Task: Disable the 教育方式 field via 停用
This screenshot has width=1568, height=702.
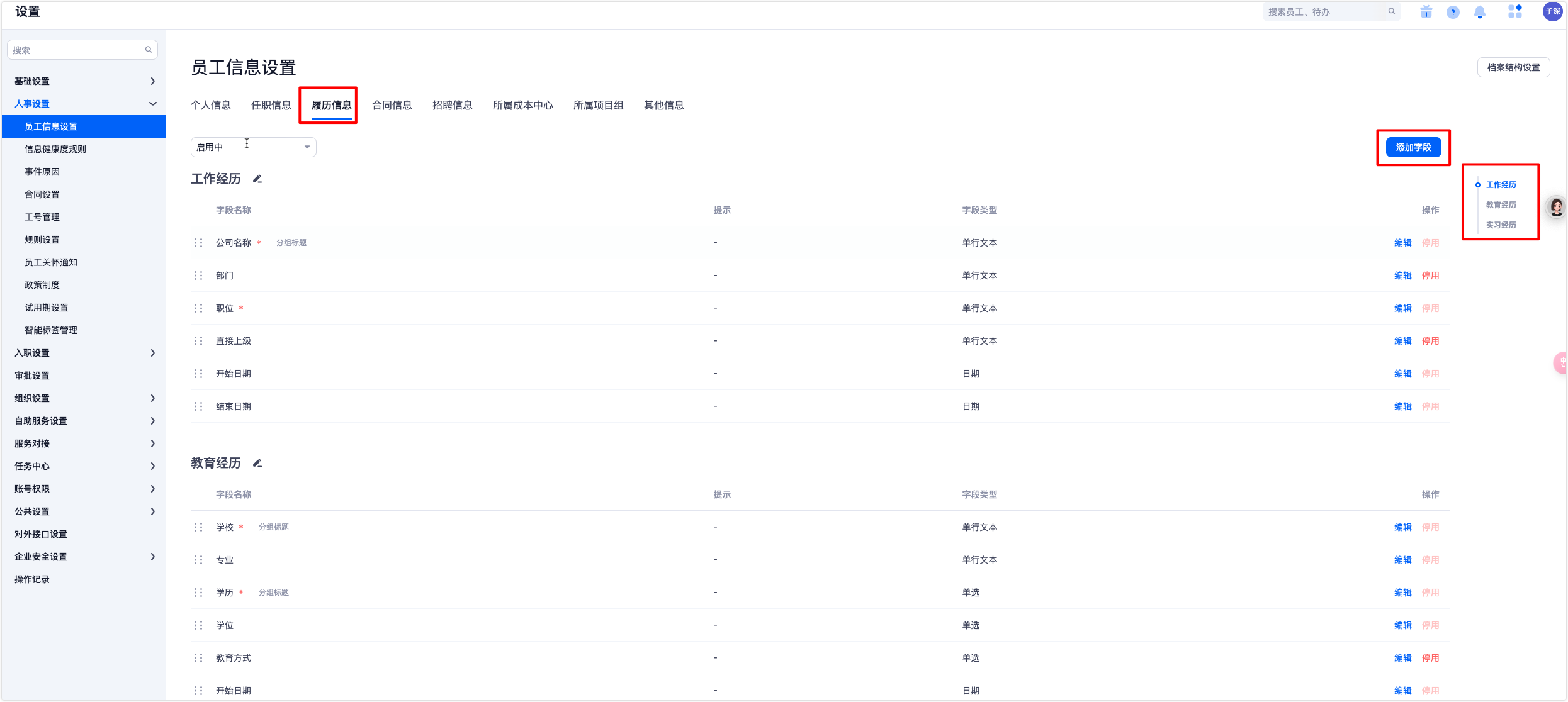Action: pos(1430,658)
